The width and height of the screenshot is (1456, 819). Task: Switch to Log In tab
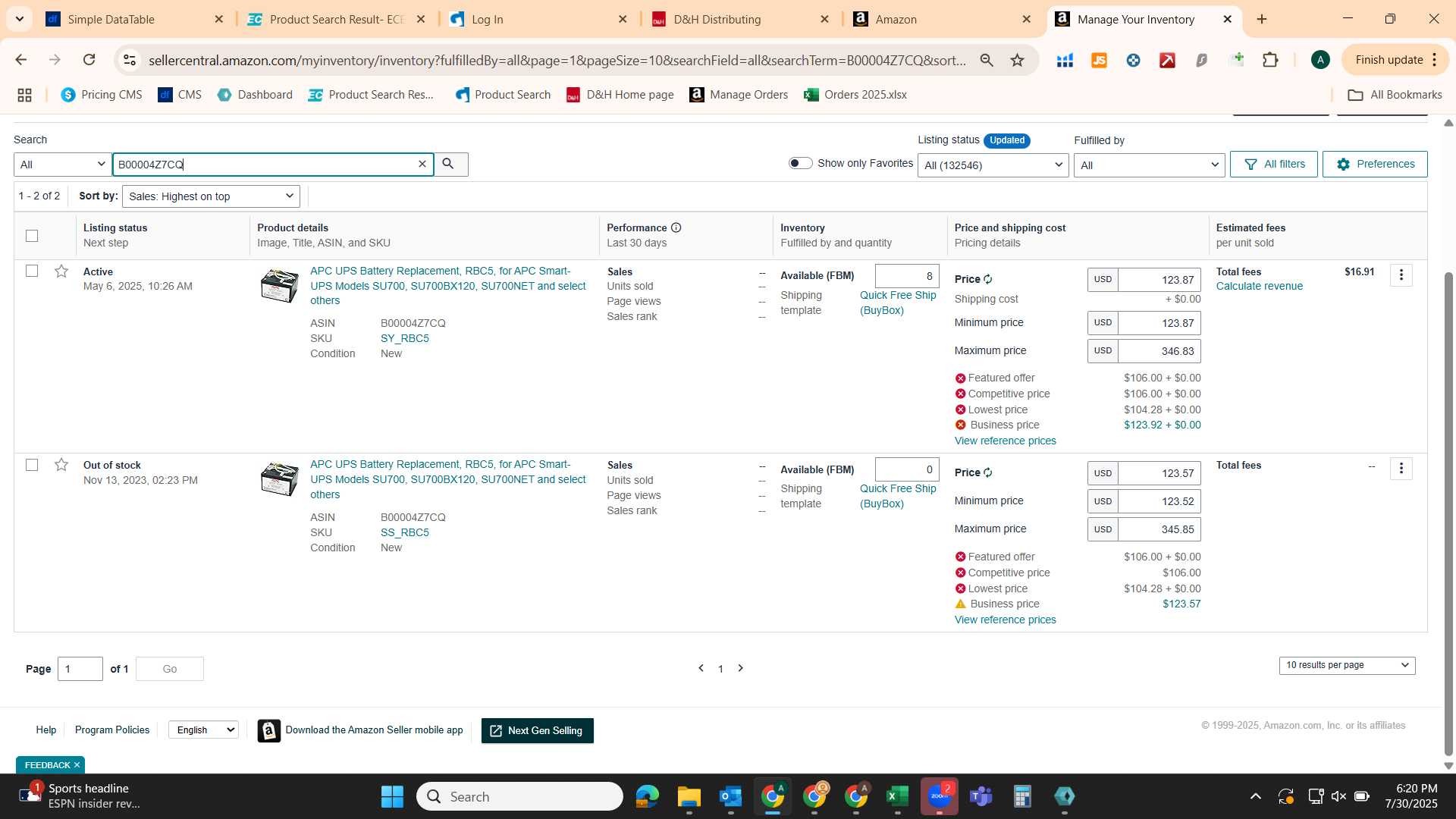(x=538, y=19)
